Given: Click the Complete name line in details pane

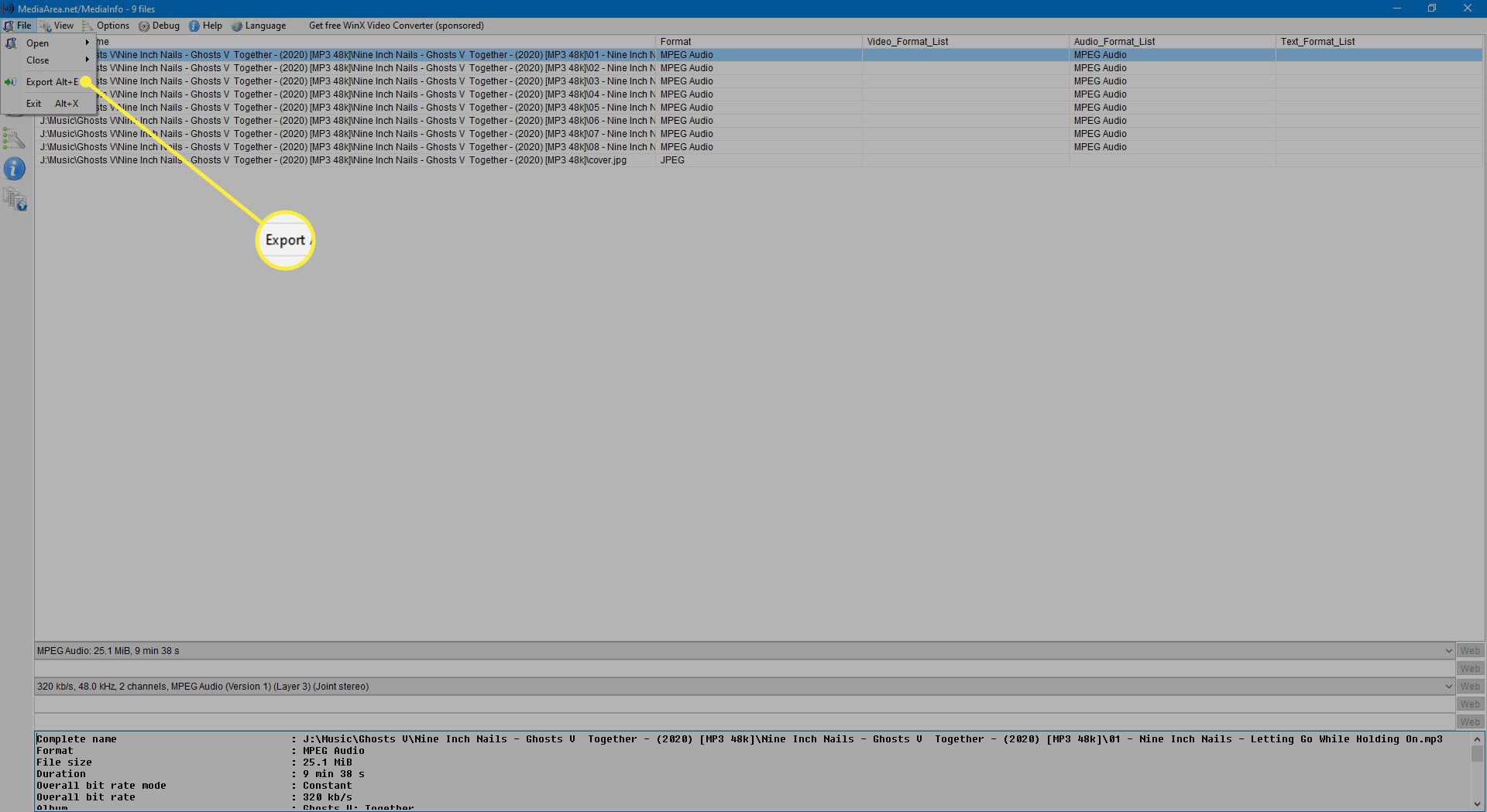Looking at the screenshot, I should click(x=740, y=739).
